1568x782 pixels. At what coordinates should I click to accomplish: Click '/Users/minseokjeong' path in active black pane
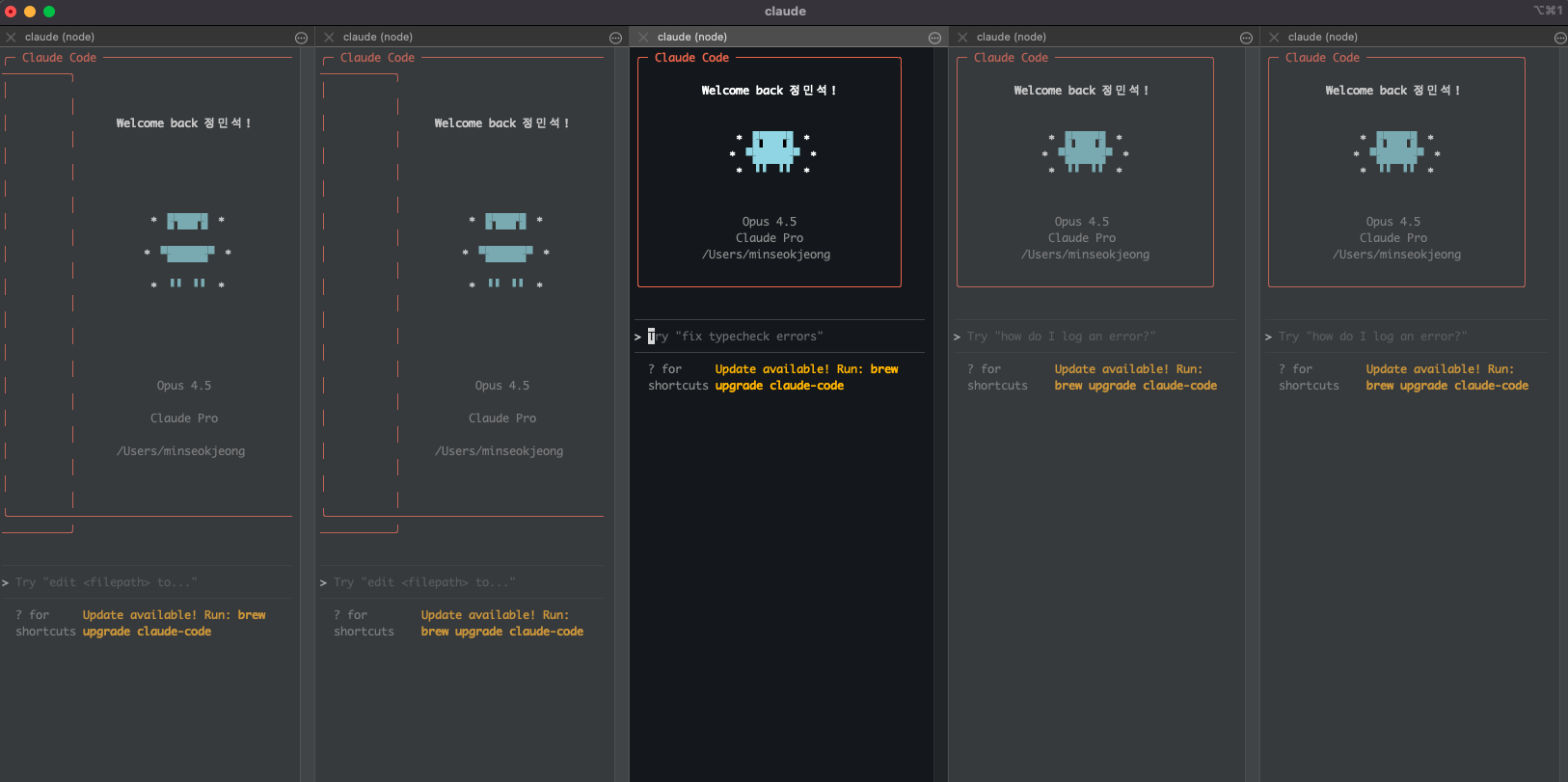pos(767,255)
